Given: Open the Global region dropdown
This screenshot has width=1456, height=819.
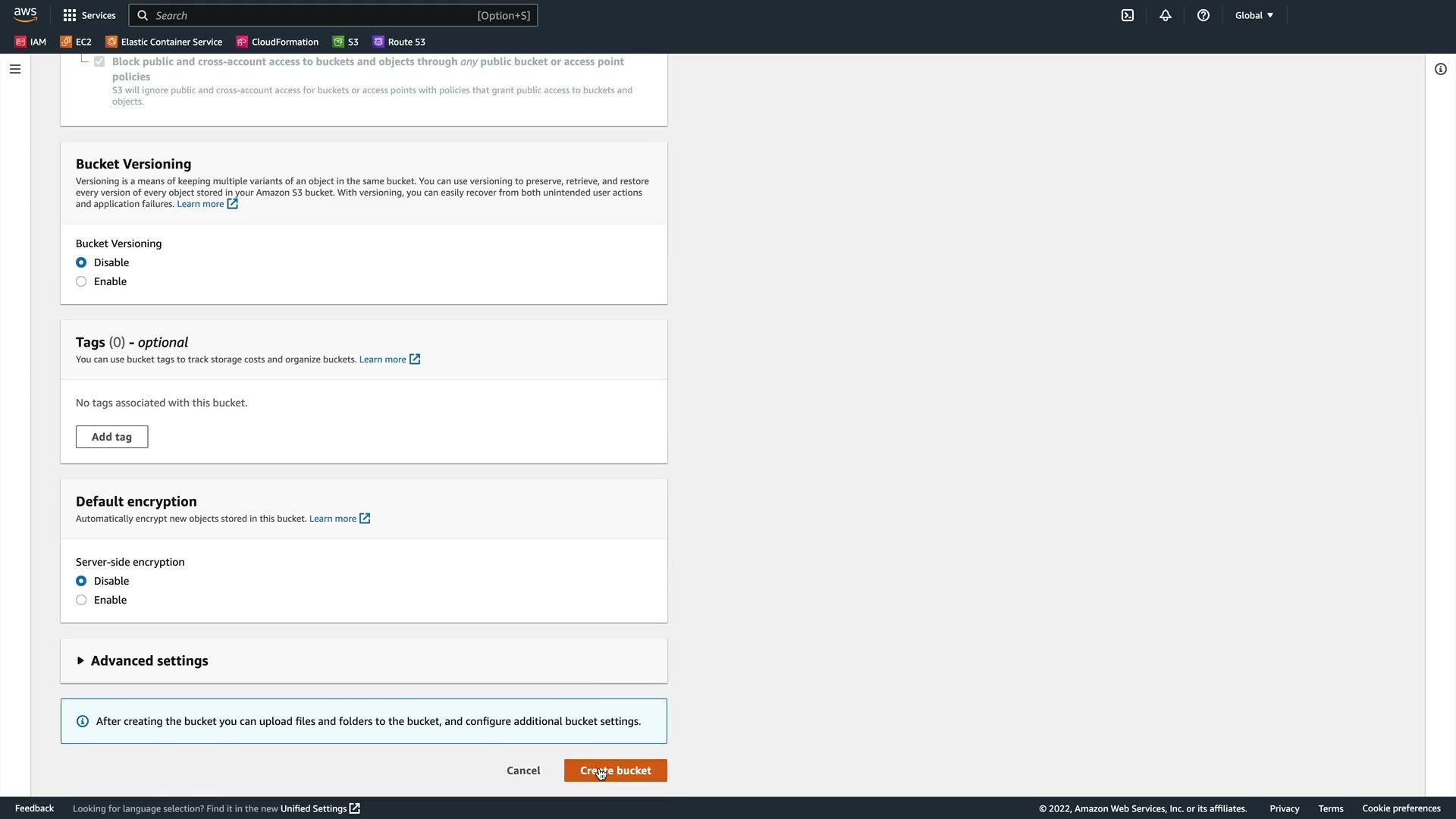Looking at the screenshot, I should [1254, 15].
